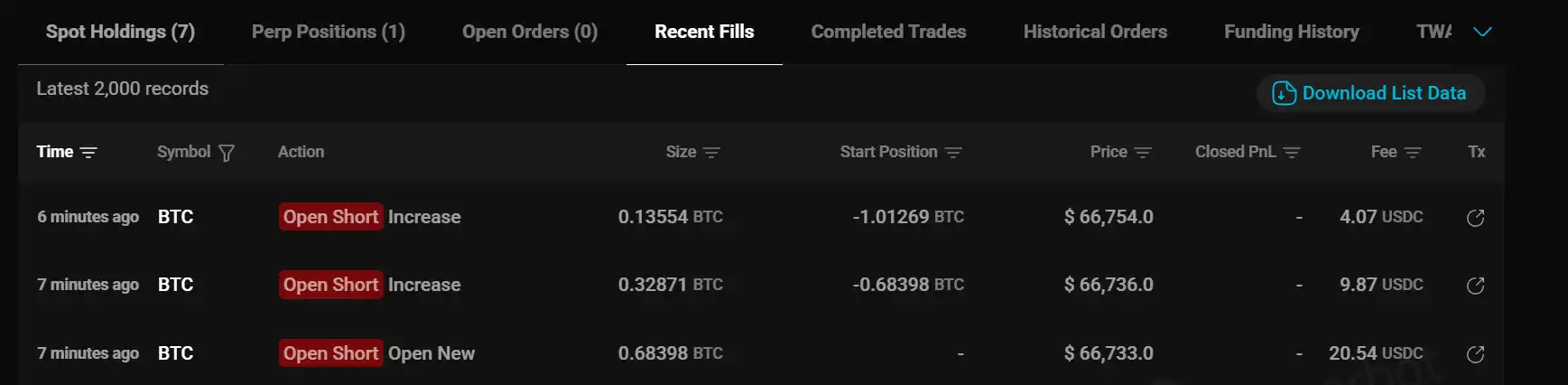Sort by Closed PnL column icon
1568x385 pixels.
pos(1292,153)
